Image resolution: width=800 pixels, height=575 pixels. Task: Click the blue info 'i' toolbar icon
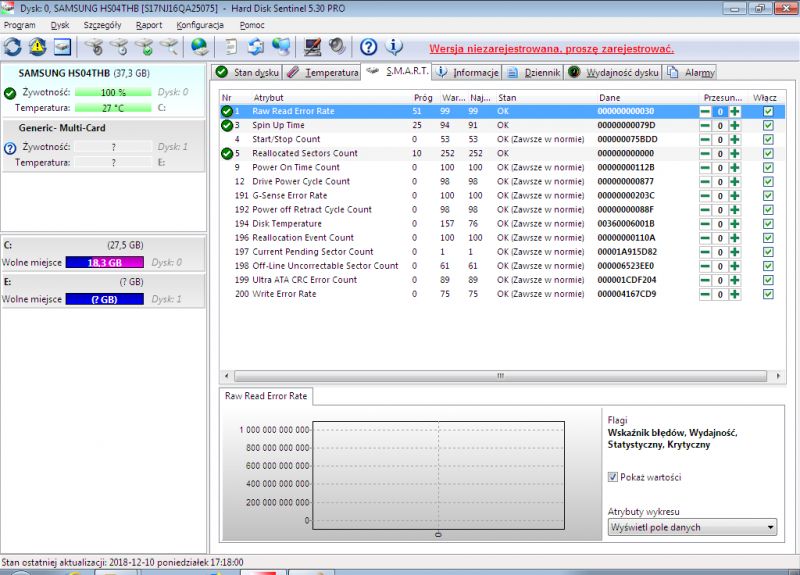tap(393, 47)
